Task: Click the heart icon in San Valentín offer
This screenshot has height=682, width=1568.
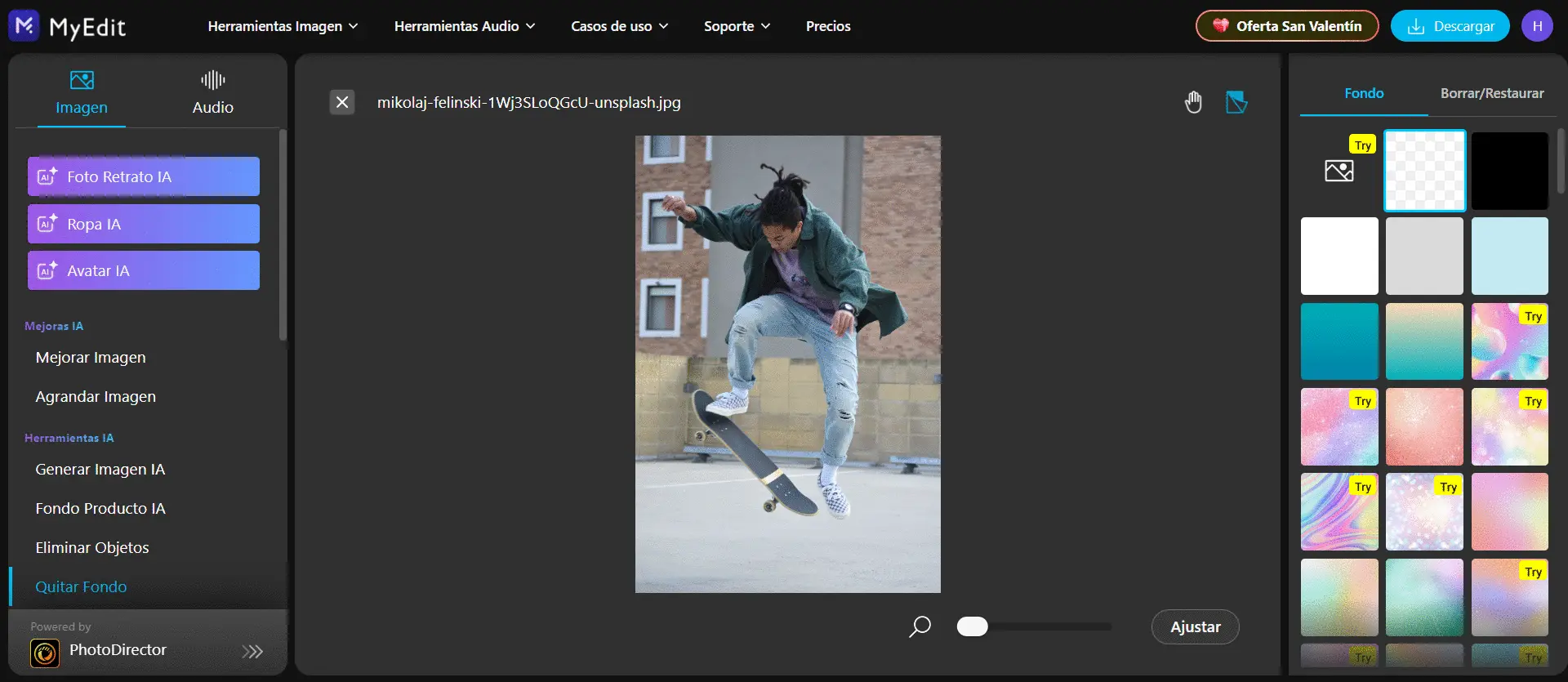Action: coord(1221,25)
